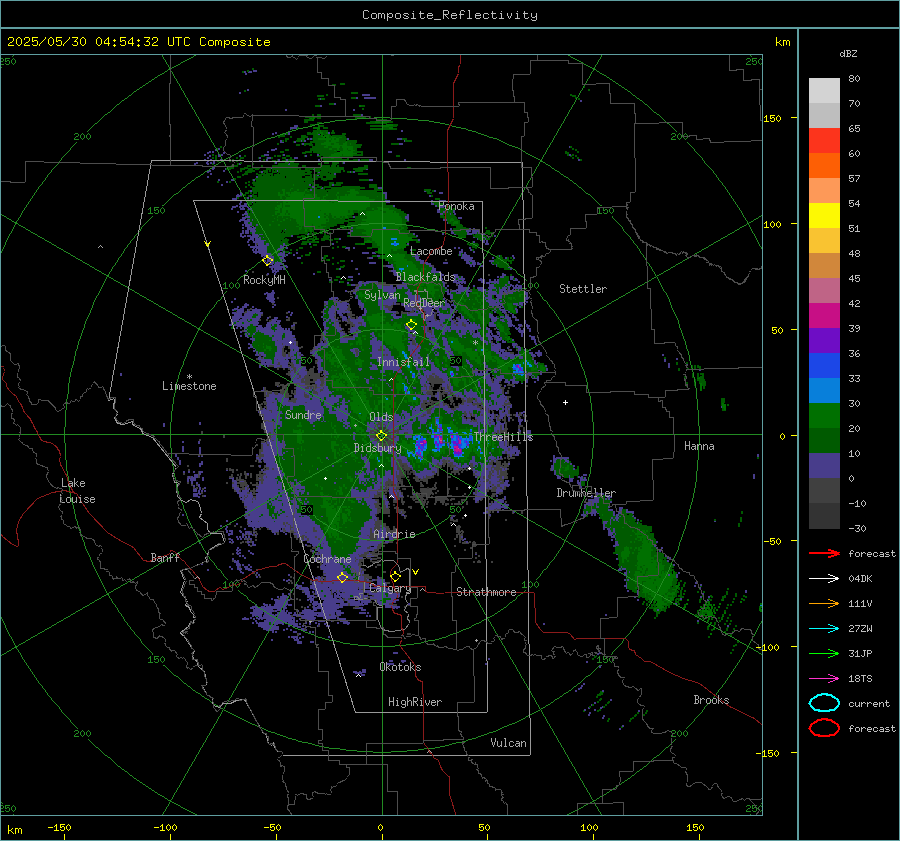Screen dimensions: 900x841
Task: Click the Cochrane city label
Action: [x=327, y=559]
